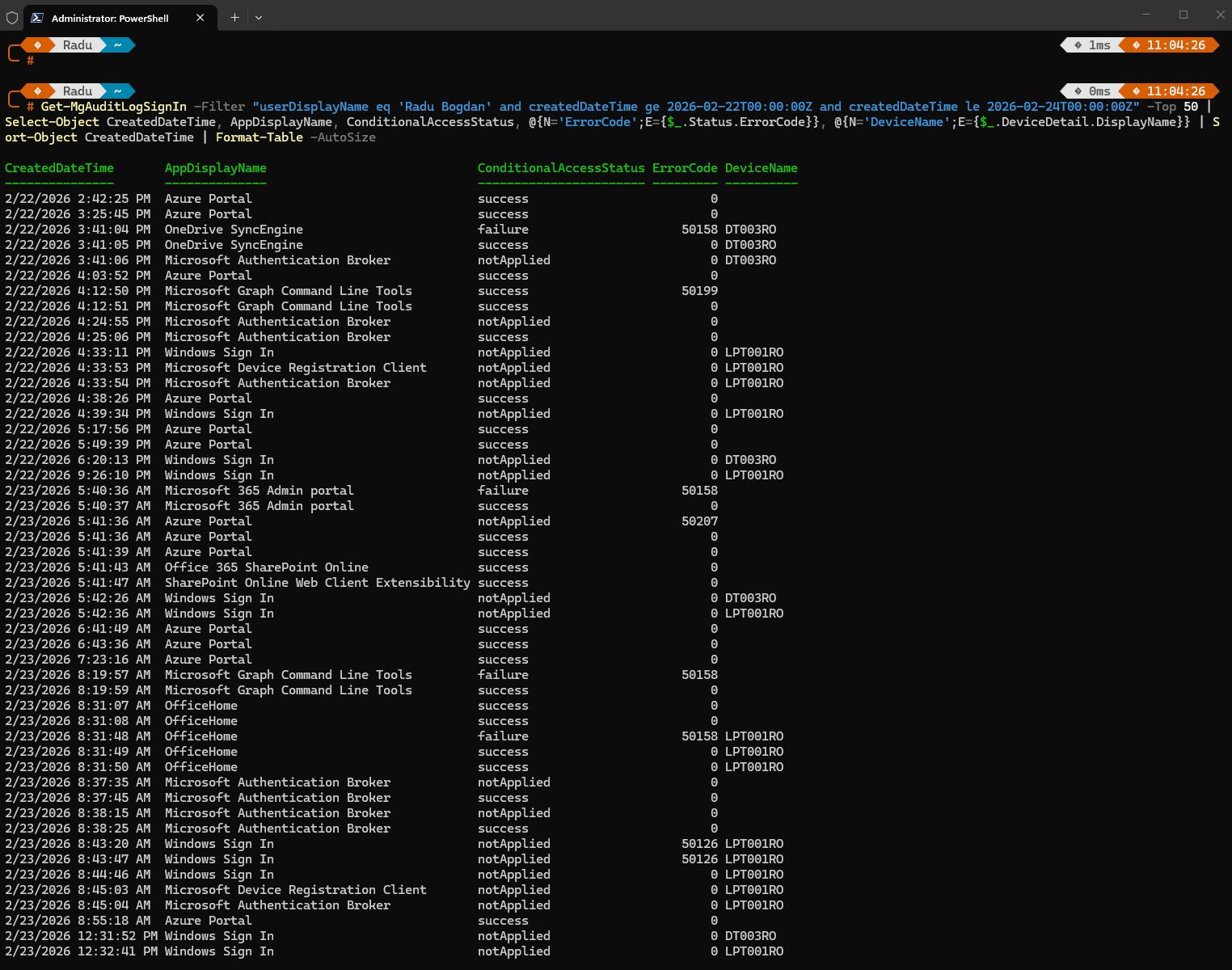Screen dimensions: 1232x970
Task: Click the CreatedDateTime column header
Action: (x=59, y=168)
